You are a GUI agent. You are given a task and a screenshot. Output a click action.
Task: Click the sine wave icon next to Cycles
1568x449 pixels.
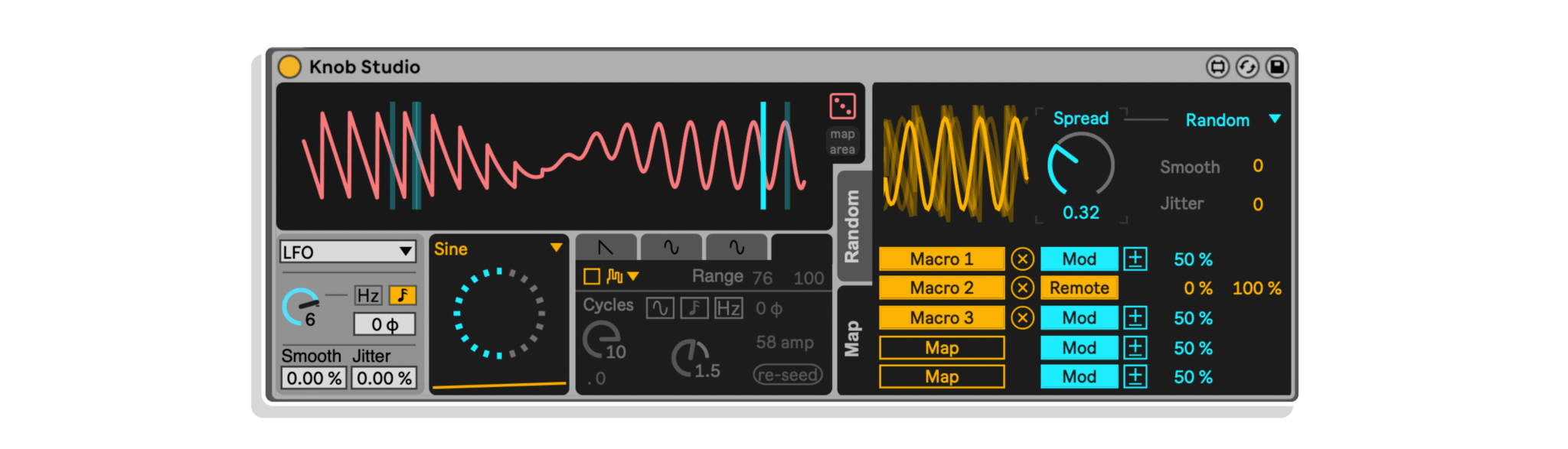659,308
